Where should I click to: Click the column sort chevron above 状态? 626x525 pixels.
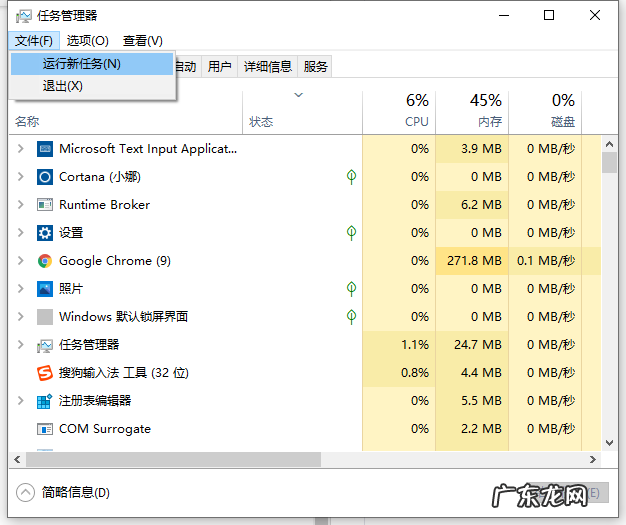click(x=299, y=95)
